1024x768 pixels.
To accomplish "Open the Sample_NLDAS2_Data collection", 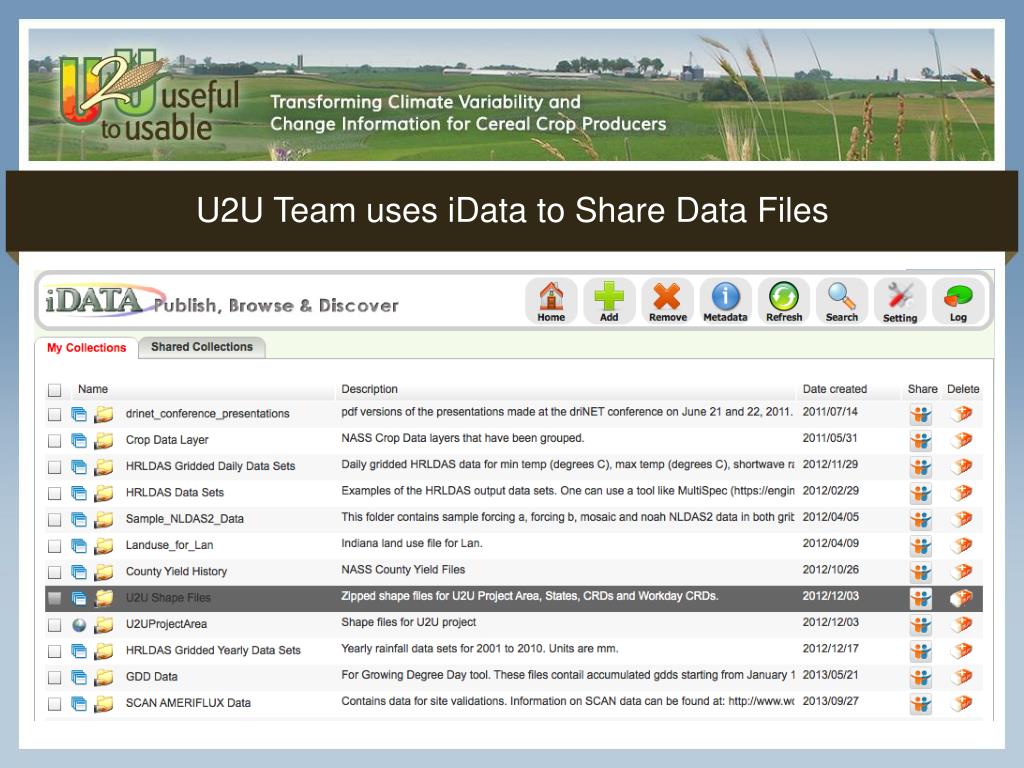I will coord(185,519).
